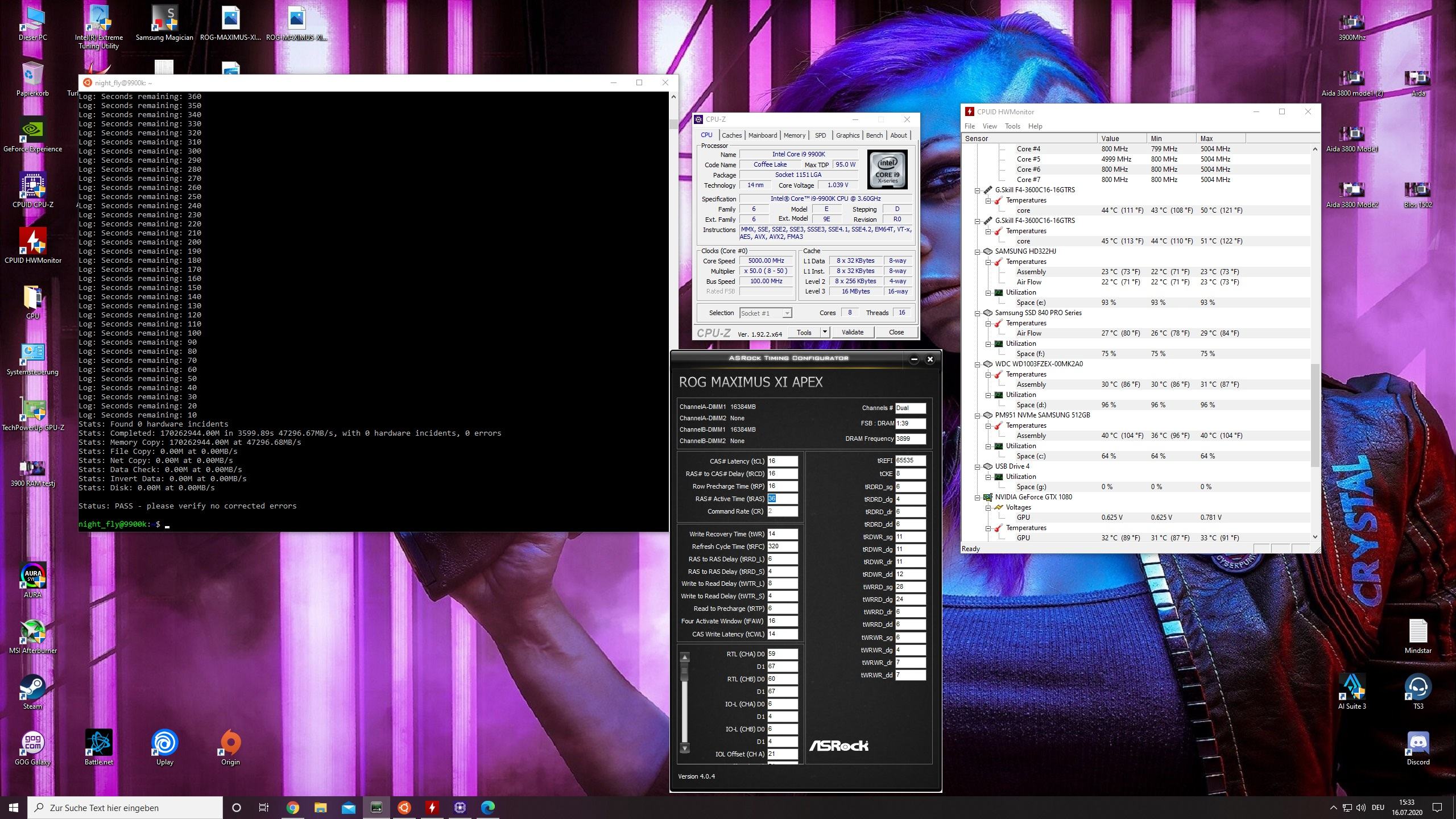Collapse the USB Drive 4 node

(x=977, y=466)
